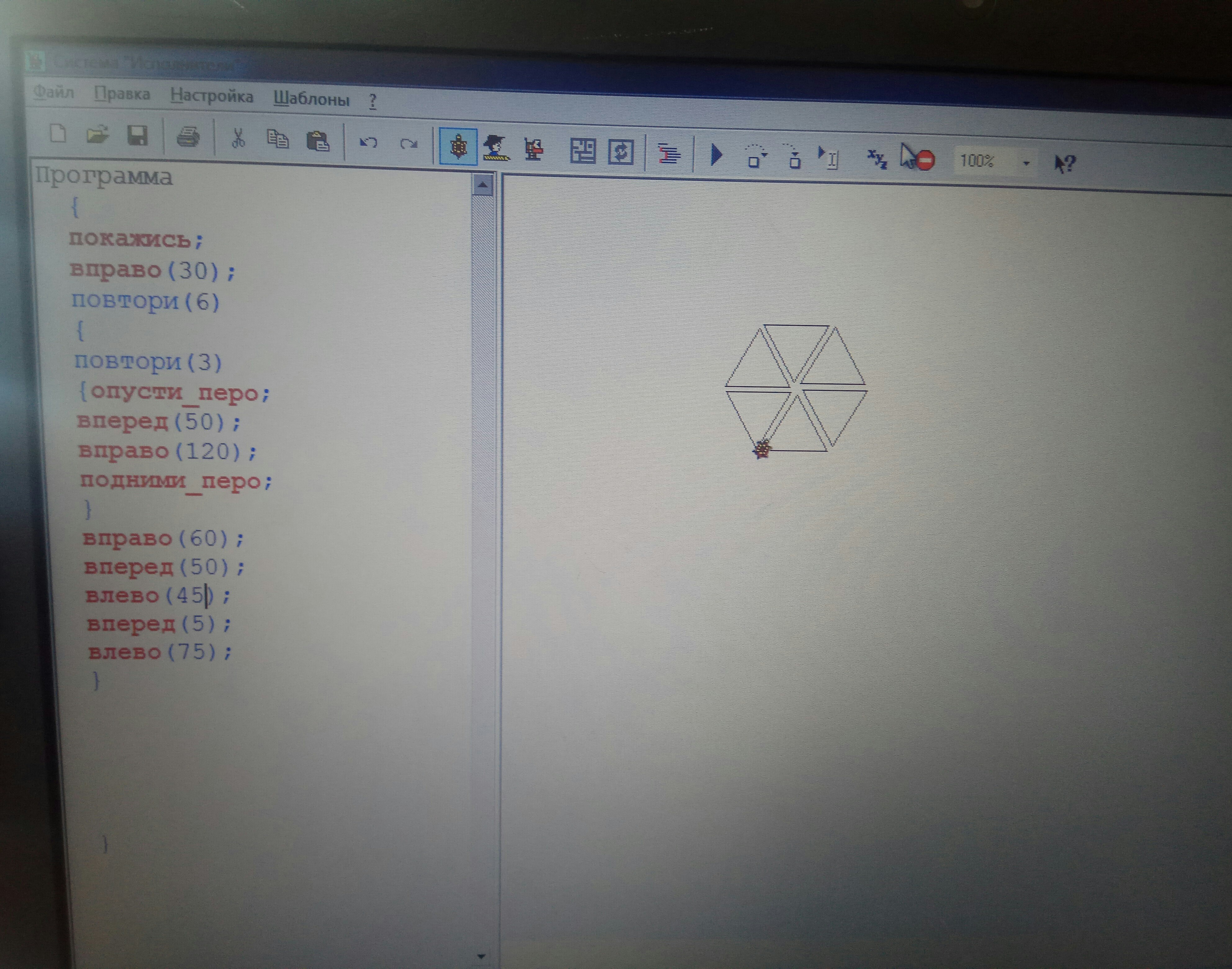Click the context help arrow-question icon
Viewport: 1232px width, 969px height.
click(x=1064, y=164)
